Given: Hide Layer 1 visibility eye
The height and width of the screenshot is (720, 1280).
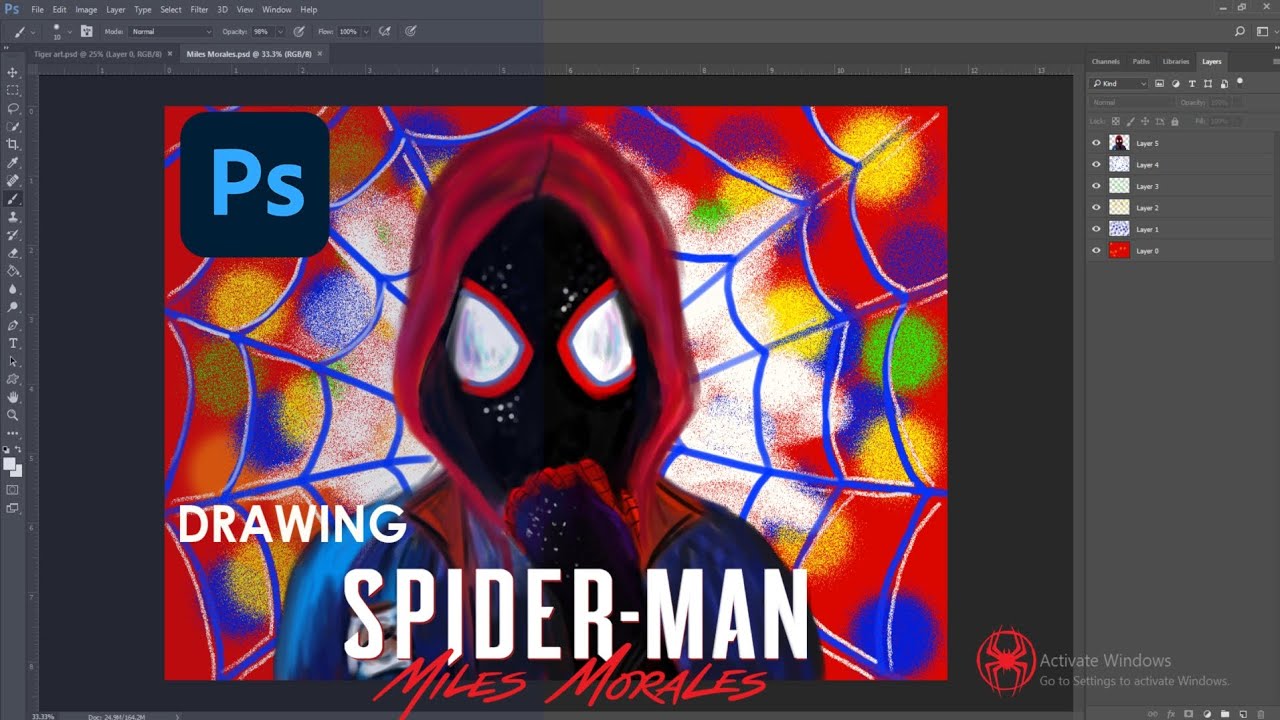Looking at the screenshot, I should 1096,229.
